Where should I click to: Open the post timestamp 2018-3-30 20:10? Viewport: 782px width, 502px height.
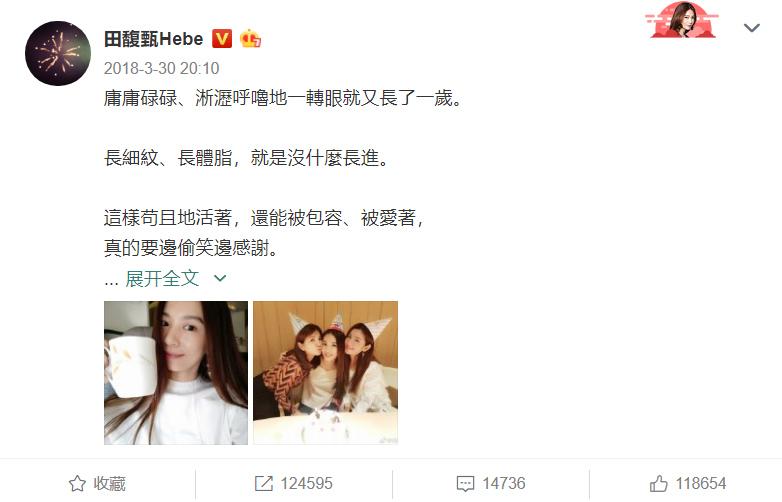[x=162, y=68]
